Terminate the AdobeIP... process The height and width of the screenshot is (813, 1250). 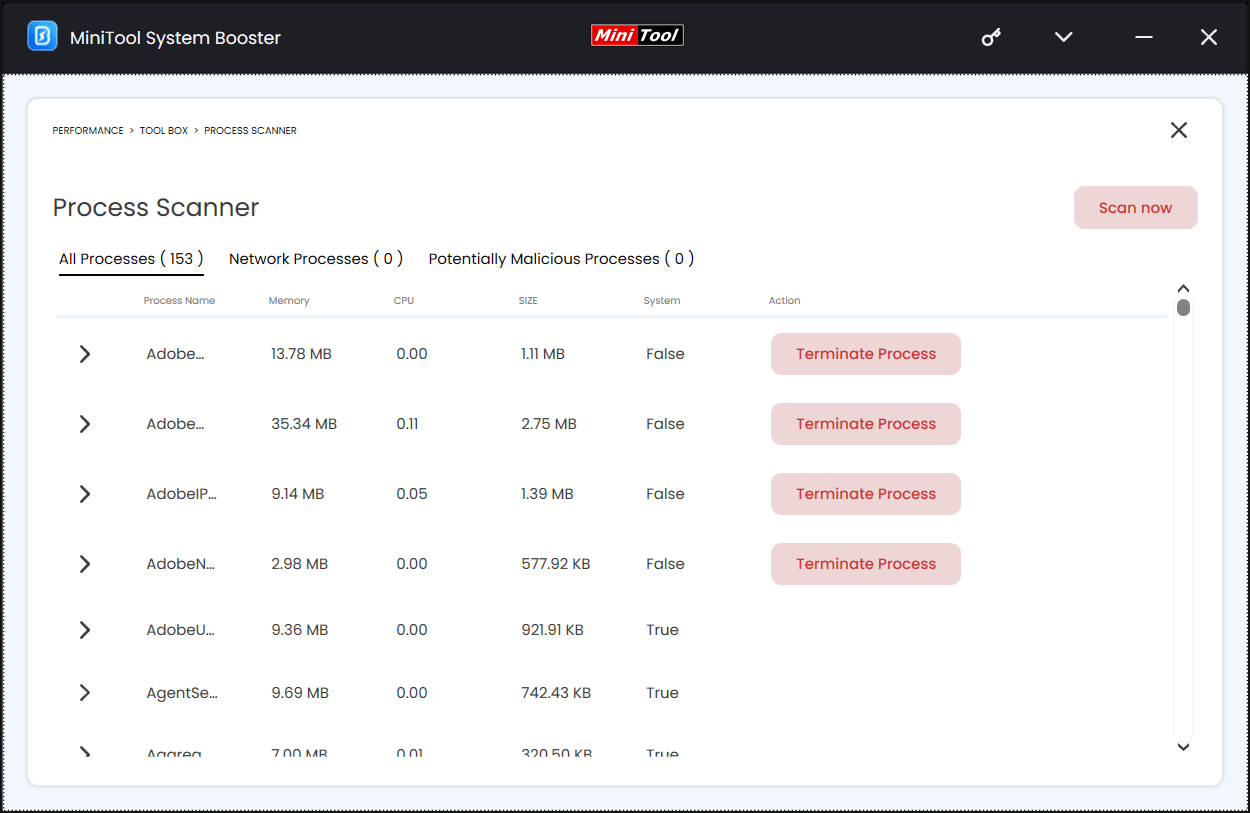click(866, 494)
